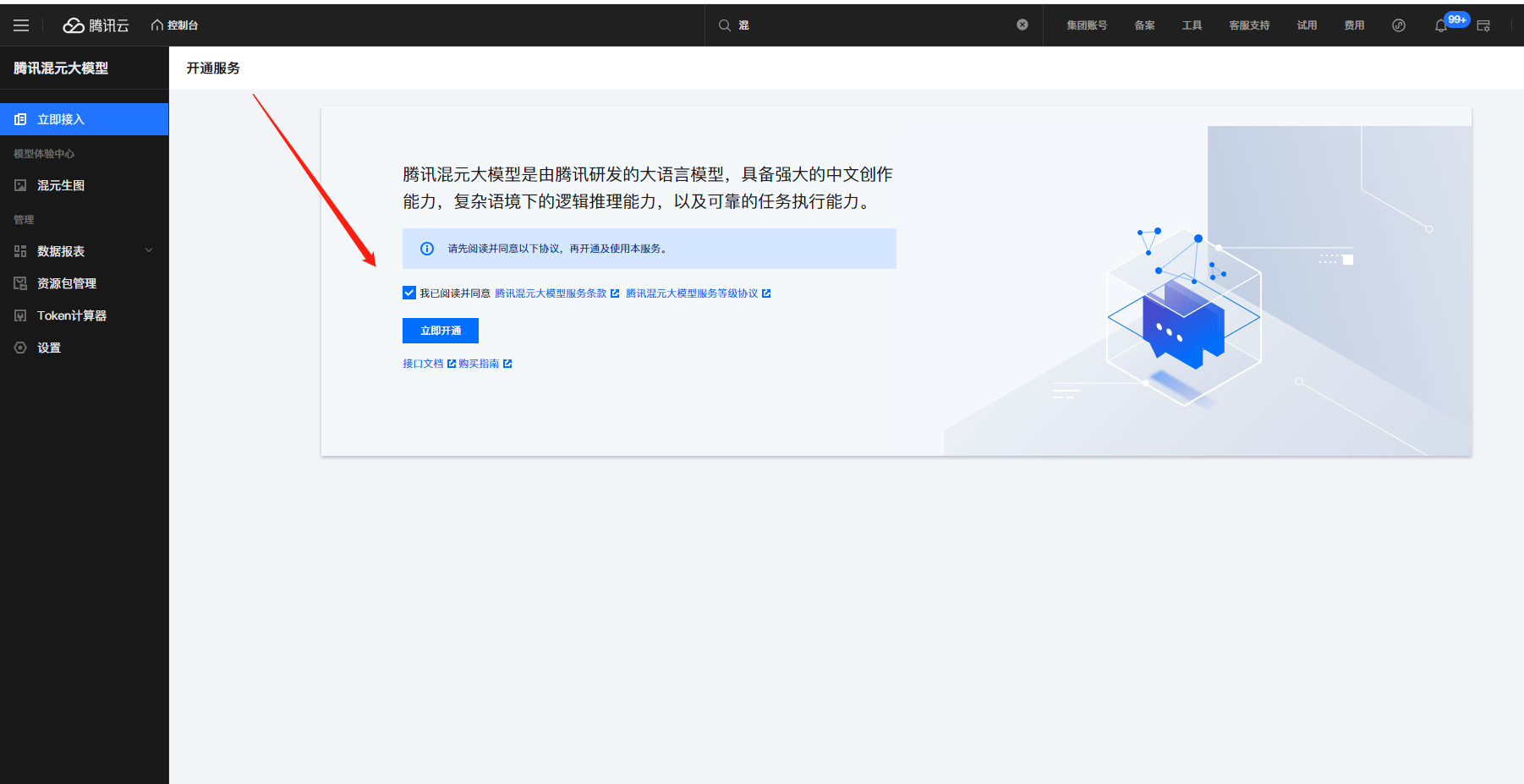Viewport: 1524px width, 784px height.
Task: Open the 工具 tools menu
Action: tap(1192, 25)
